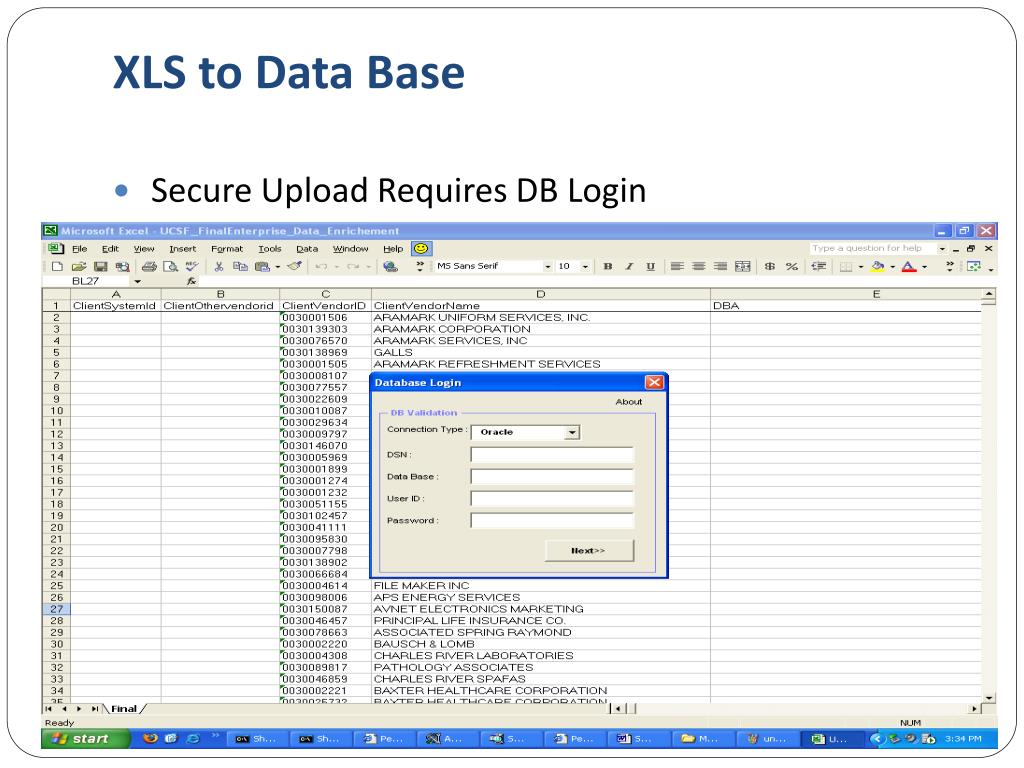Open the borders dropdown arrow

click(861, 266)
